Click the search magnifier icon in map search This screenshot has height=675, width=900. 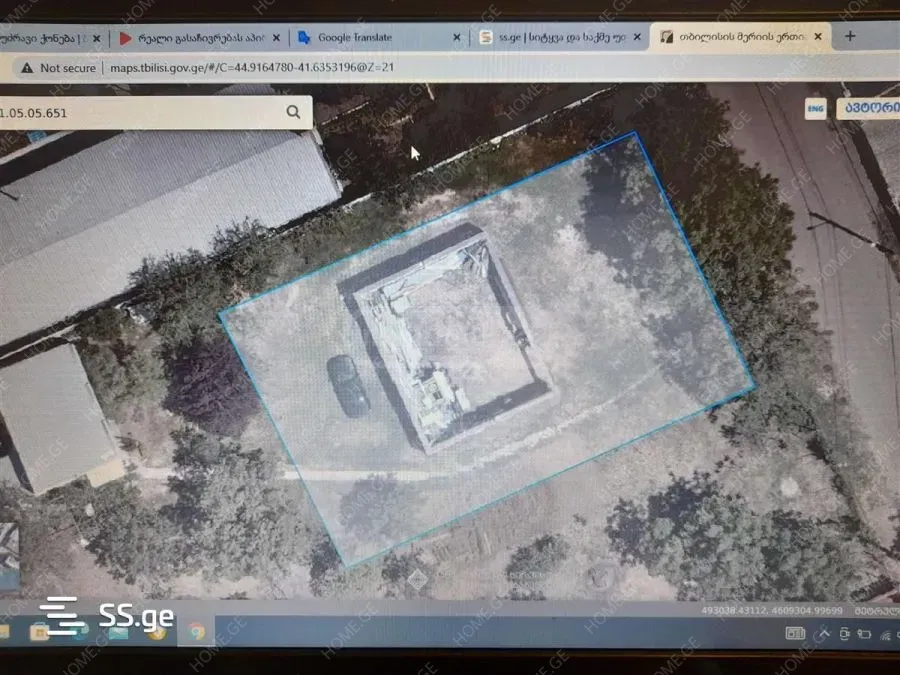pos(293,112)
